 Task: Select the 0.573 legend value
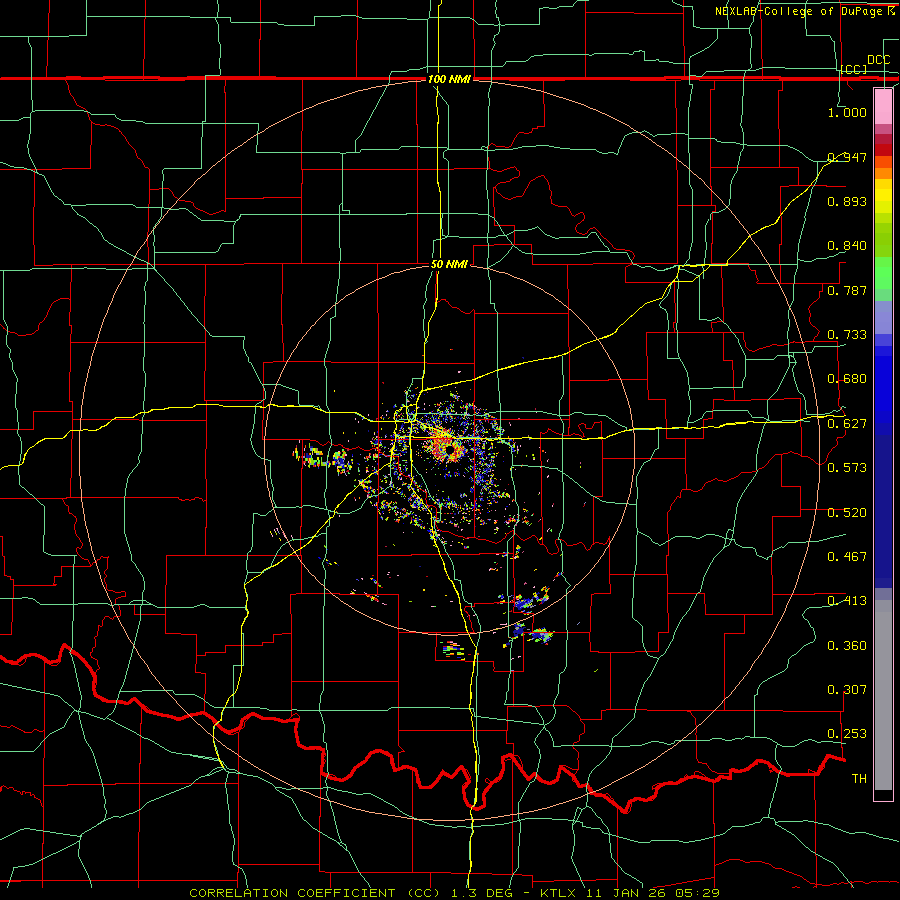click(x=847, y=468)
